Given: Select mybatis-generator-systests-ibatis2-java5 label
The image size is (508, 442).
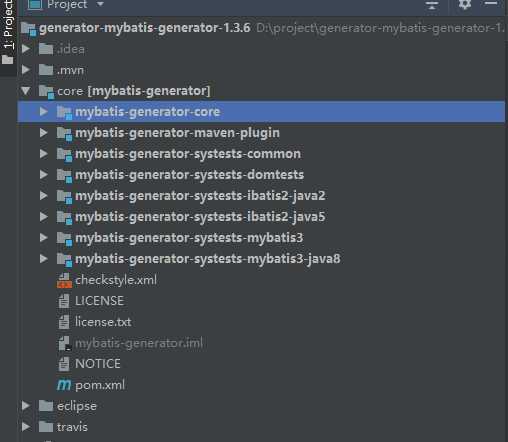Looking at the screenshot, I should [200, 217].
